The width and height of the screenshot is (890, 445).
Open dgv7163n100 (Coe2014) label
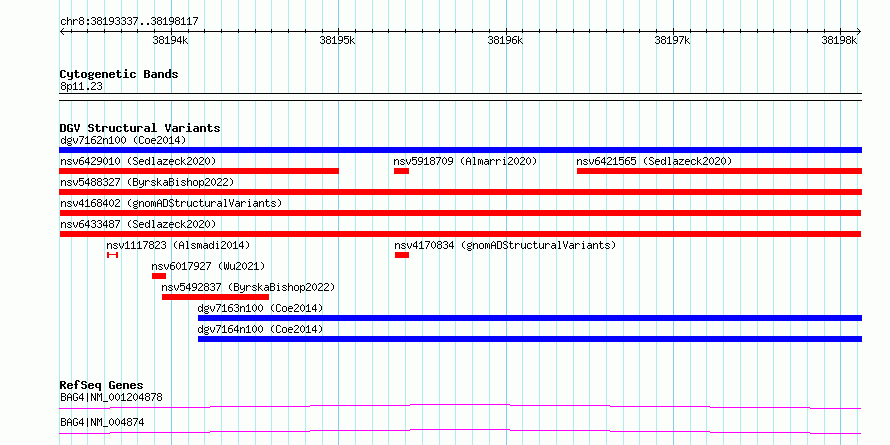pyautogui.click(x=260, y=308)
